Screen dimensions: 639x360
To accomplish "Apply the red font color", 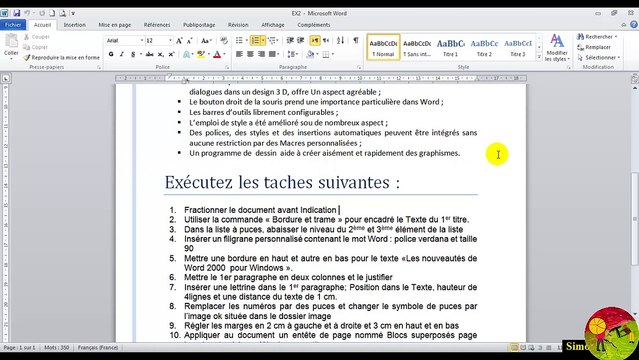I will 217,54.
